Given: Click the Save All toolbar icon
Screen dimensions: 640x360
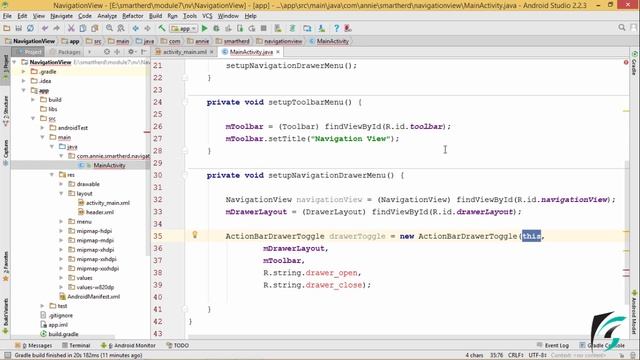Looking at the screenshot, I should tap(18, 28).
